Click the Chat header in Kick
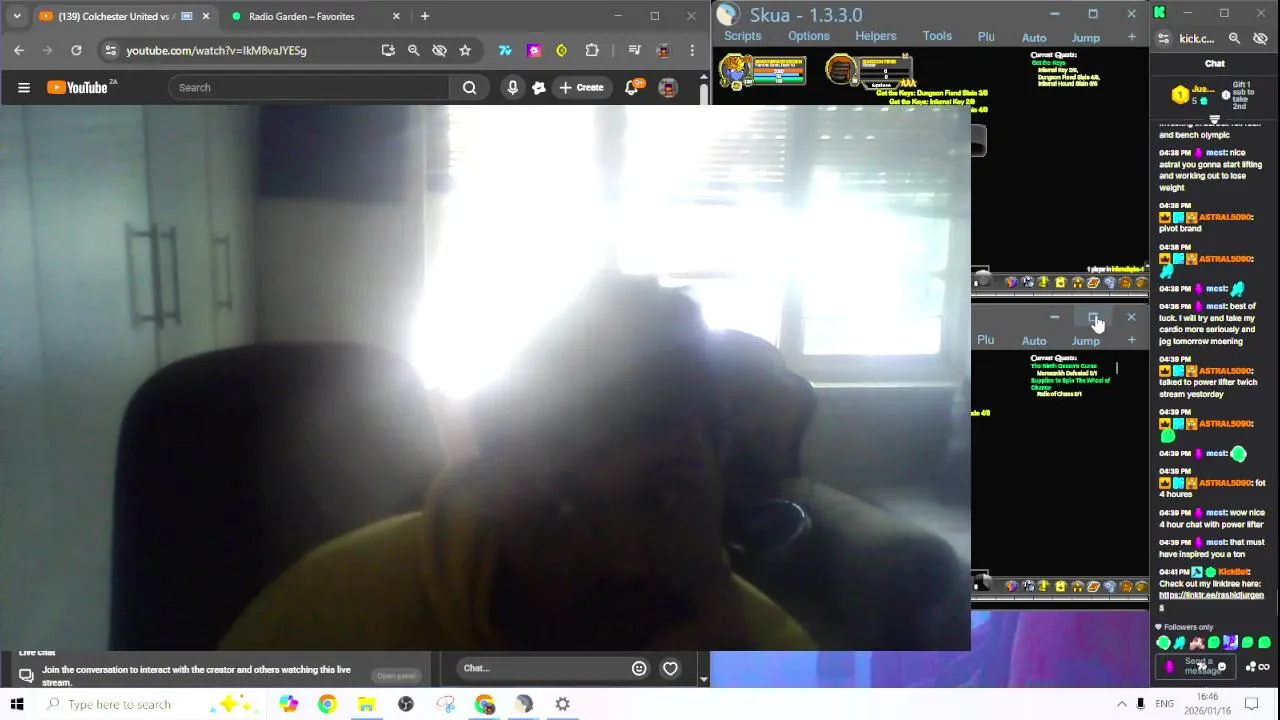Image resolution: width=1280 pixels, height=720 pixels. [x=1215, y=63]
